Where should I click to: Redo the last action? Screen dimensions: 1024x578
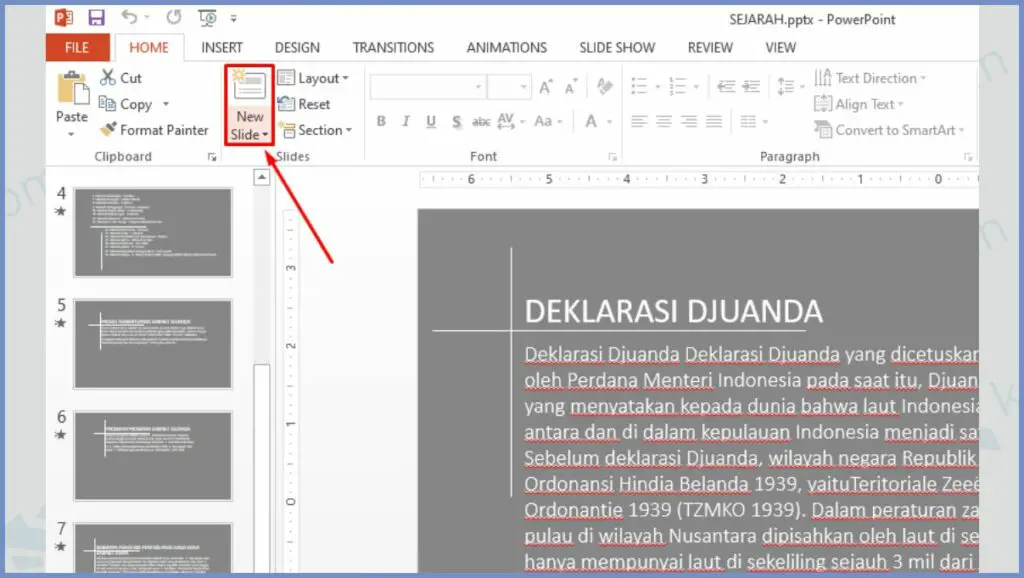[174, 18]
